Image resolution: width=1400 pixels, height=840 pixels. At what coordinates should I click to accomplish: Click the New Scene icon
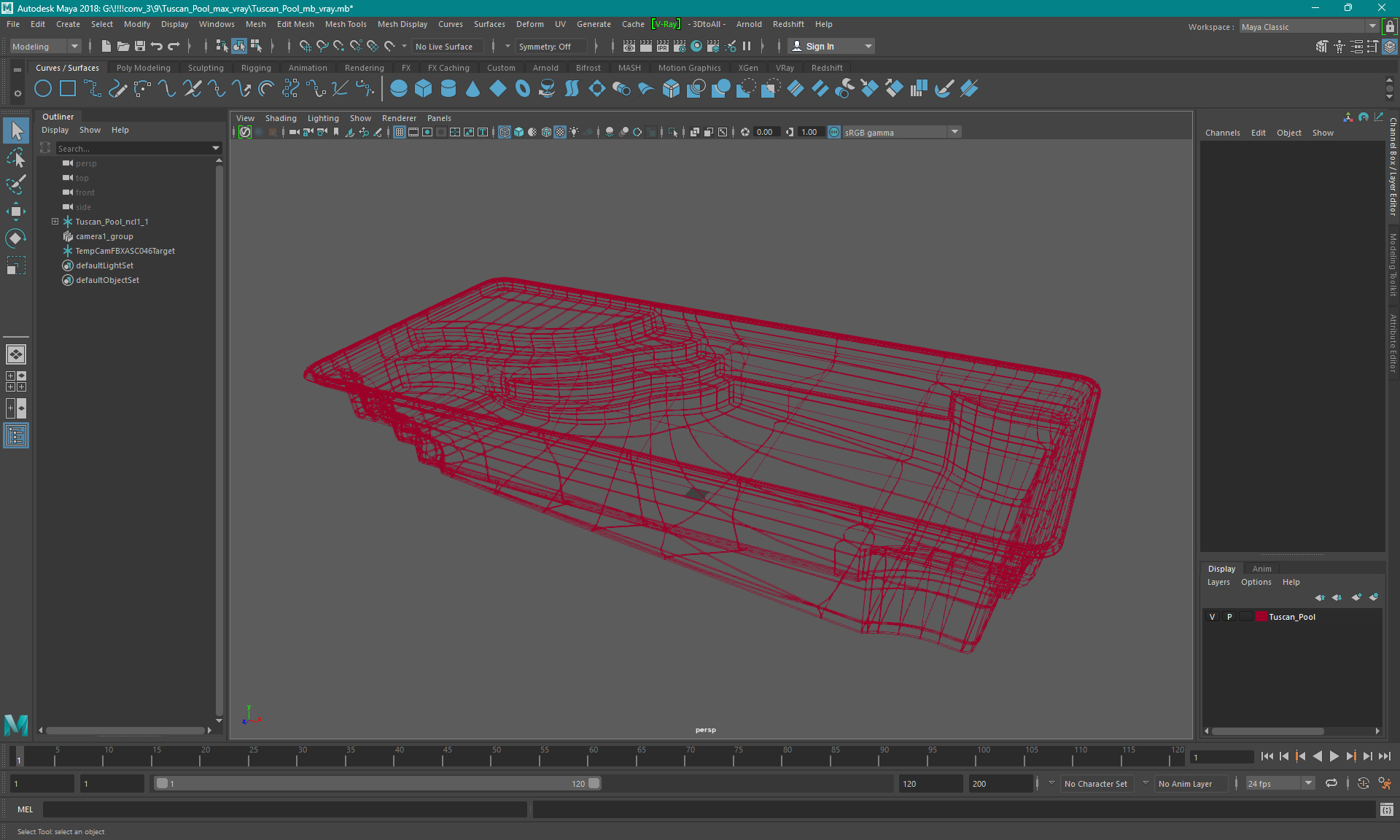click(106, 46)
